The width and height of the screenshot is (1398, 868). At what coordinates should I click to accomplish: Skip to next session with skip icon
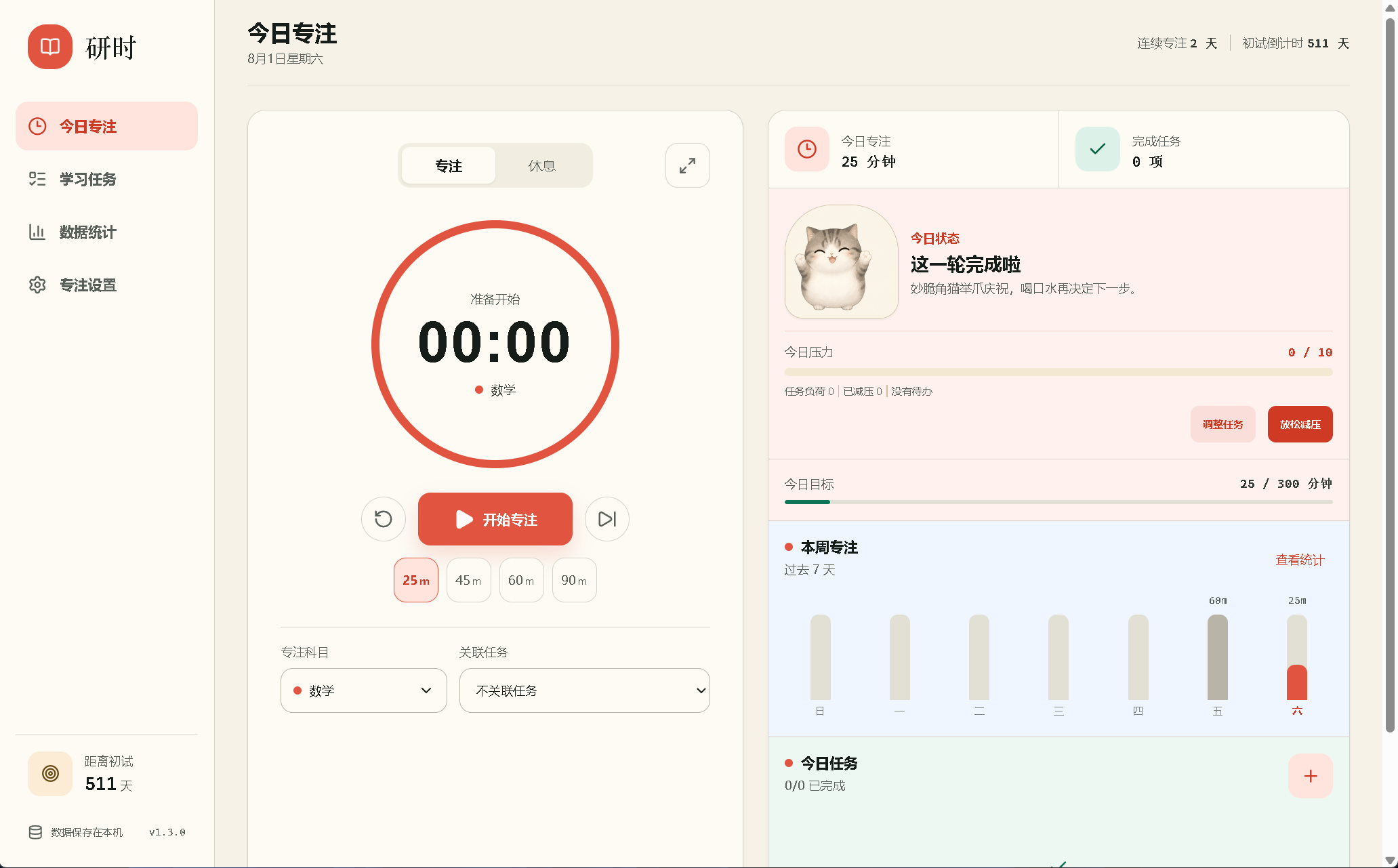607,519
